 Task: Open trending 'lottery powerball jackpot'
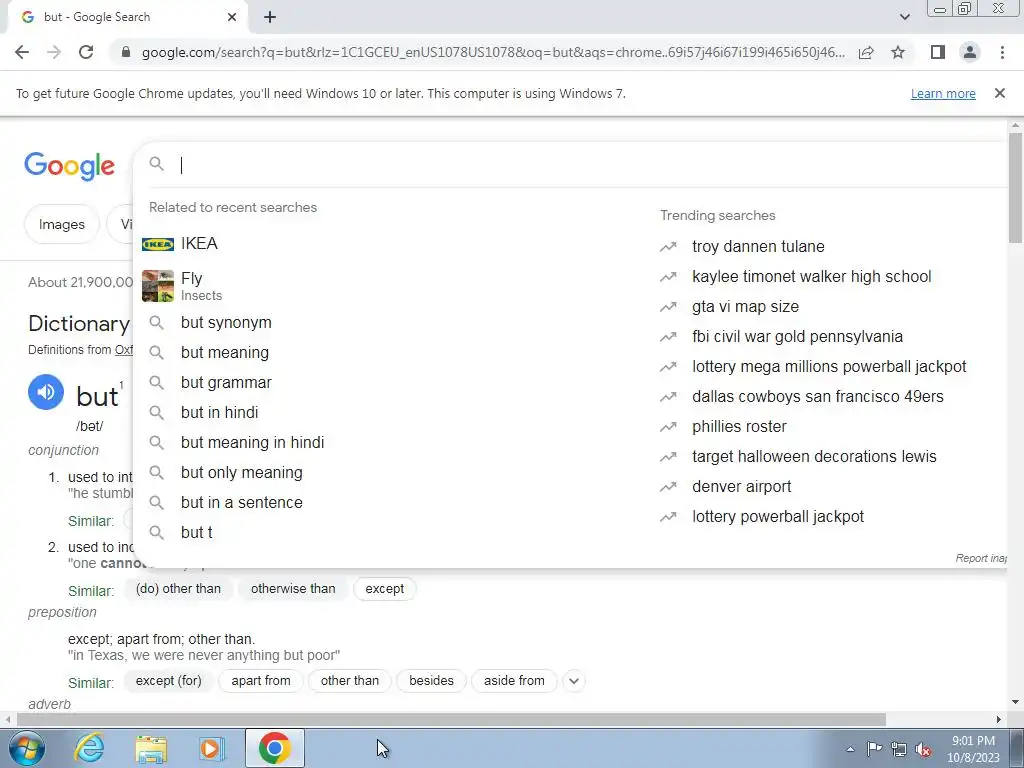[778, 517]
